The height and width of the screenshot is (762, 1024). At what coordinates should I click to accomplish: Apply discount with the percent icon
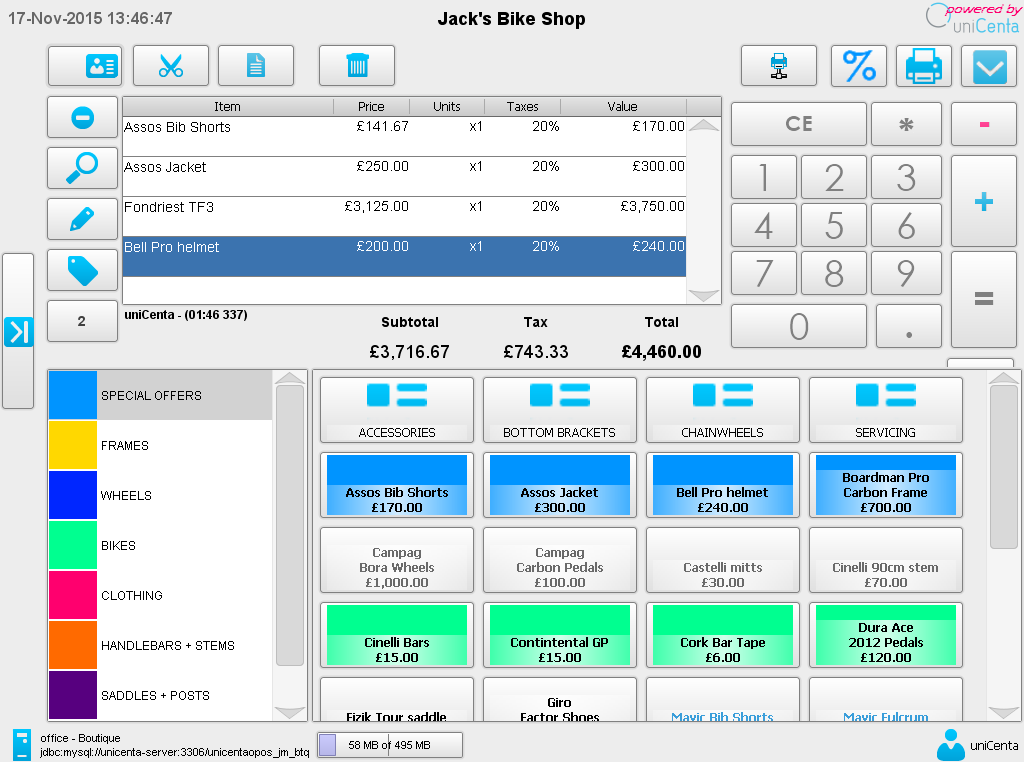pos(858,65)
